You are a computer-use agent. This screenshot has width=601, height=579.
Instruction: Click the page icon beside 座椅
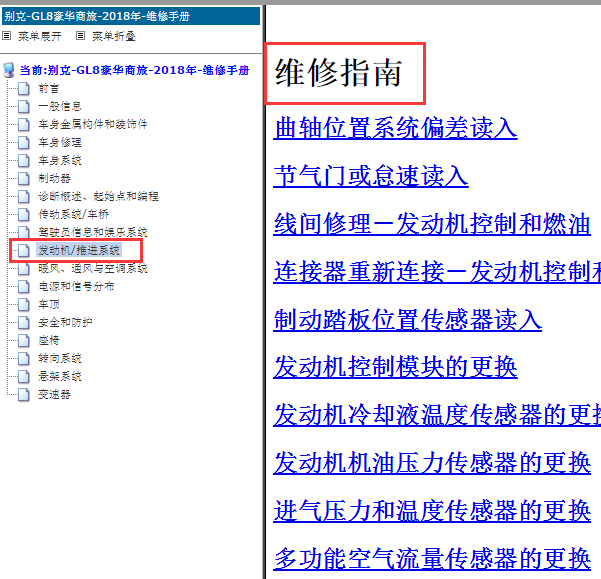click(x=24, y=341)
